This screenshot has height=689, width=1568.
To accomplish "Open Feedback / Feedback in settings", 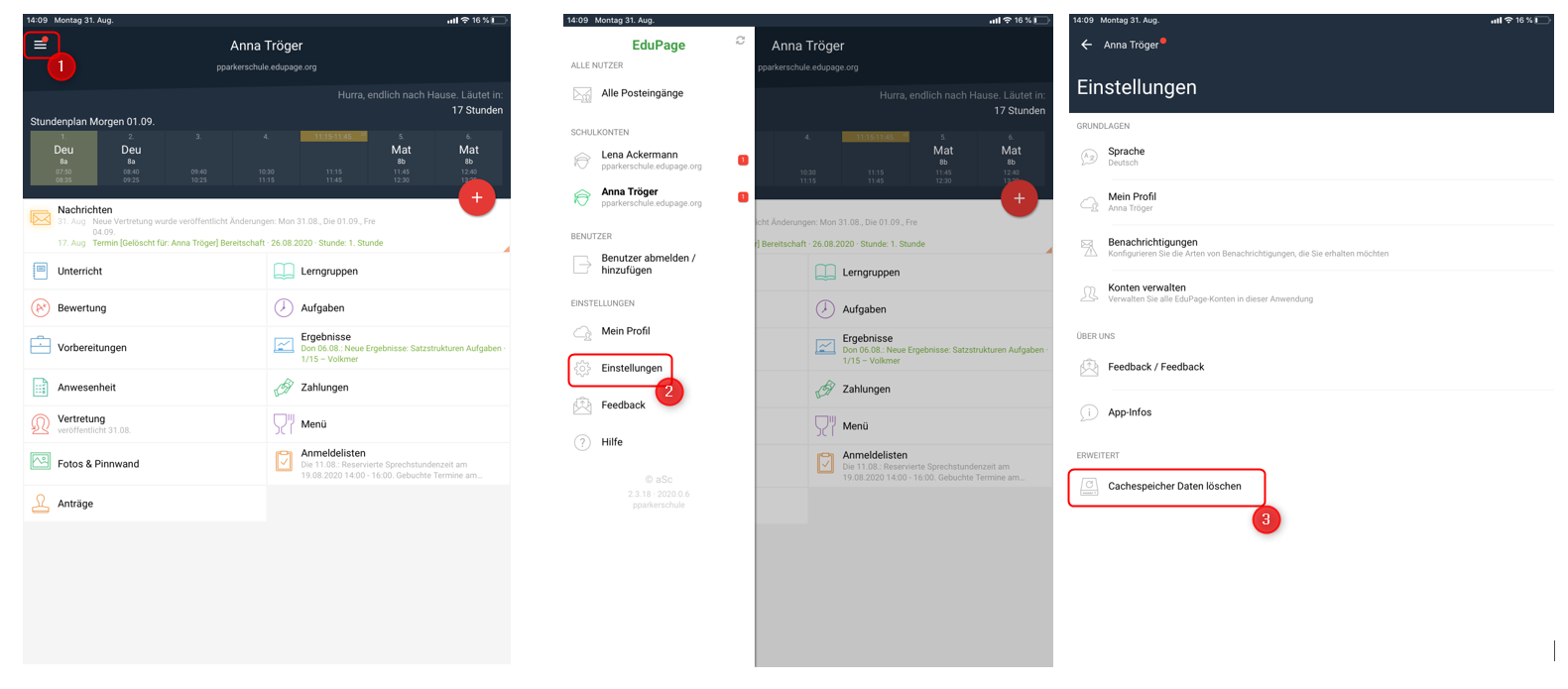I will (1312, 368).
